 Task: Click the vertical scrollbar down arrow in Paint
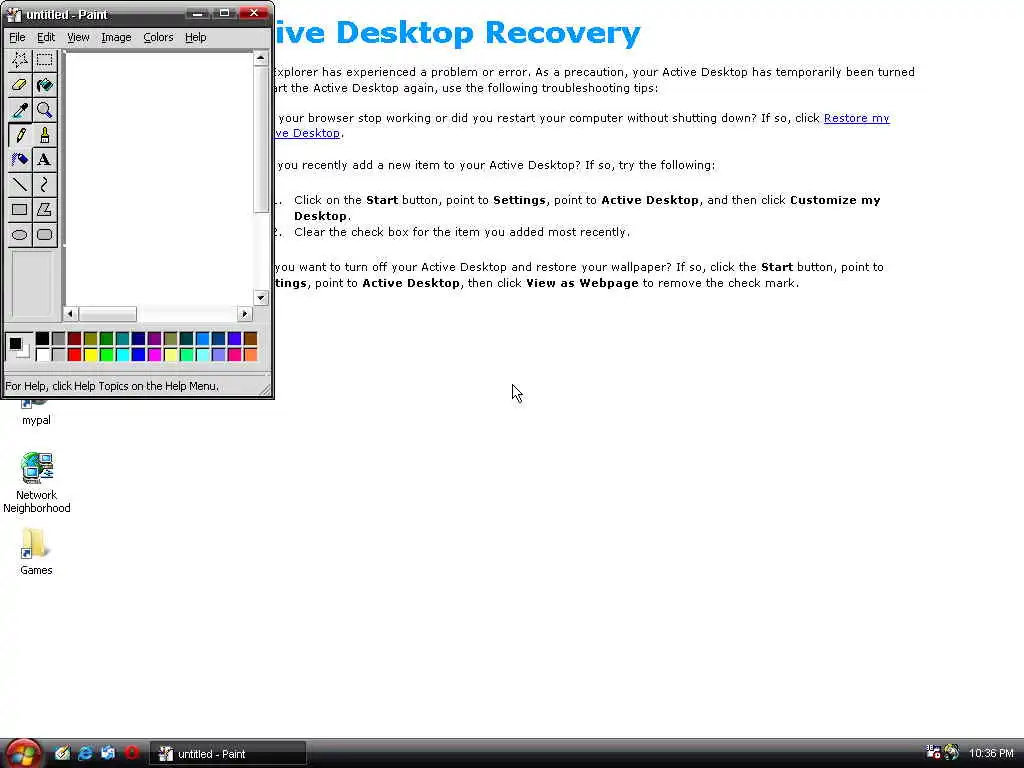pos(261,298)
